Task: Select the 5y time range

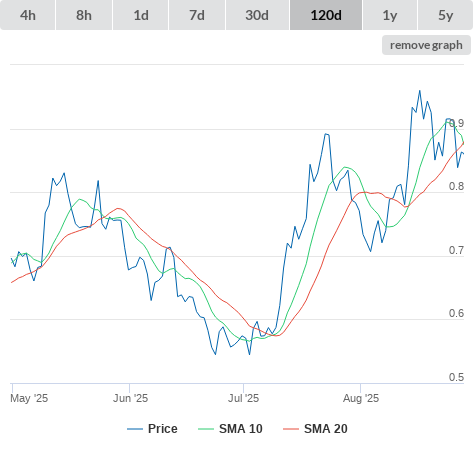Action: click(446, 15)
